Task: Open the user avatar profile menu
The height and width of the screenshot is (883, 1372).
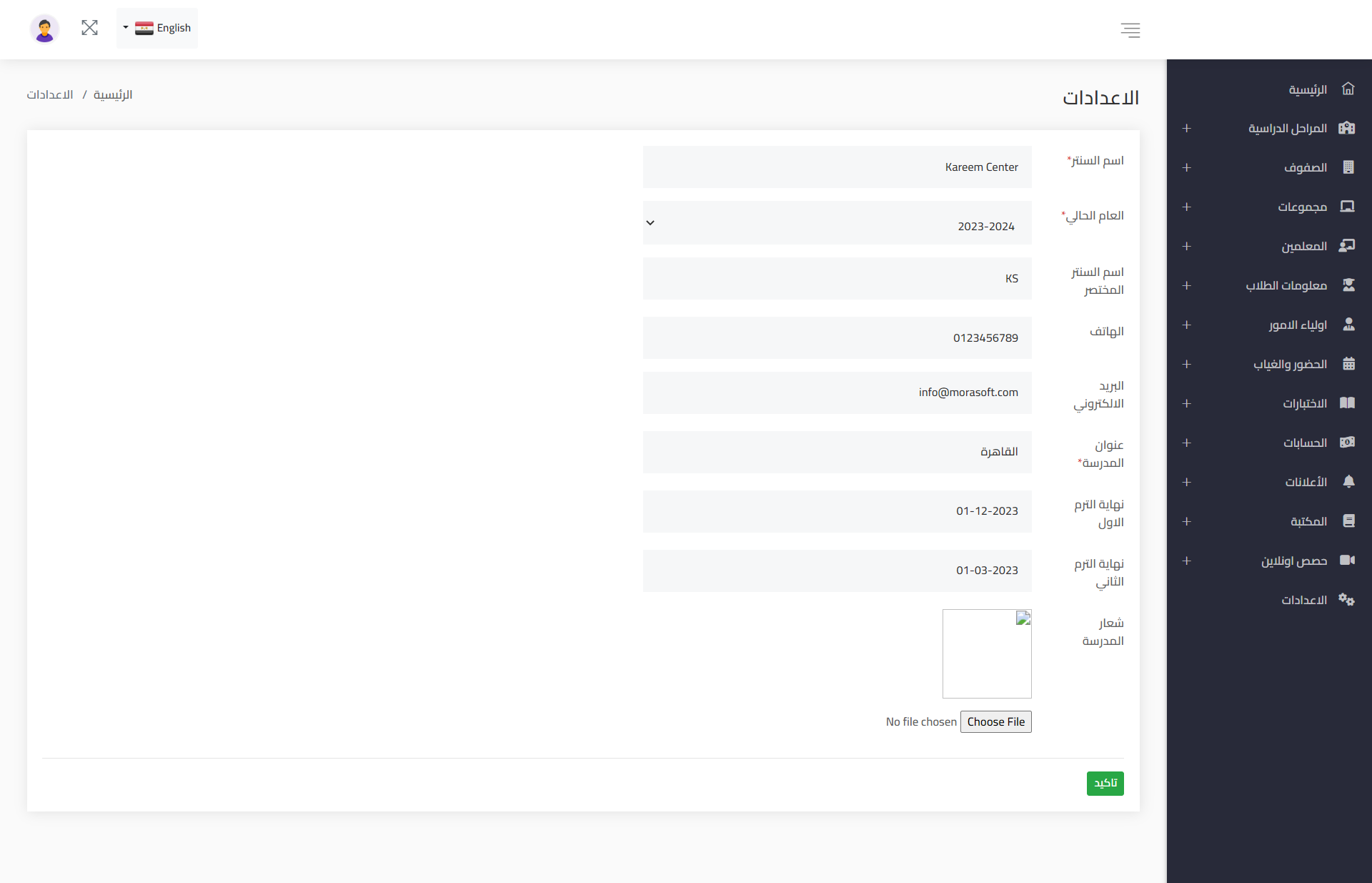Action: coord(44,29)
